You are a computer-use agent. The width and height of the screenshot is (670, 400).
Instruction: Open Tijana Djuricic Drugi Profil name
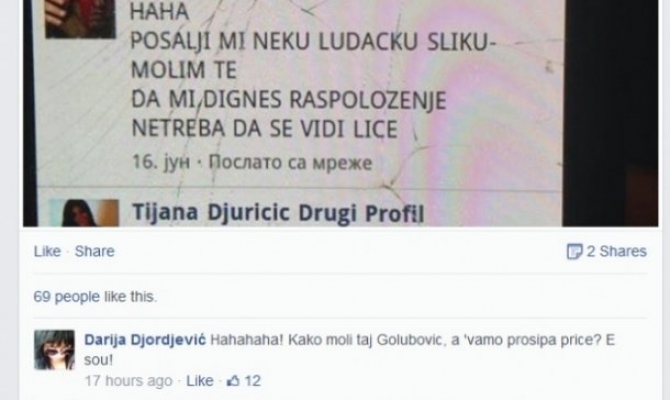point(278,213)
